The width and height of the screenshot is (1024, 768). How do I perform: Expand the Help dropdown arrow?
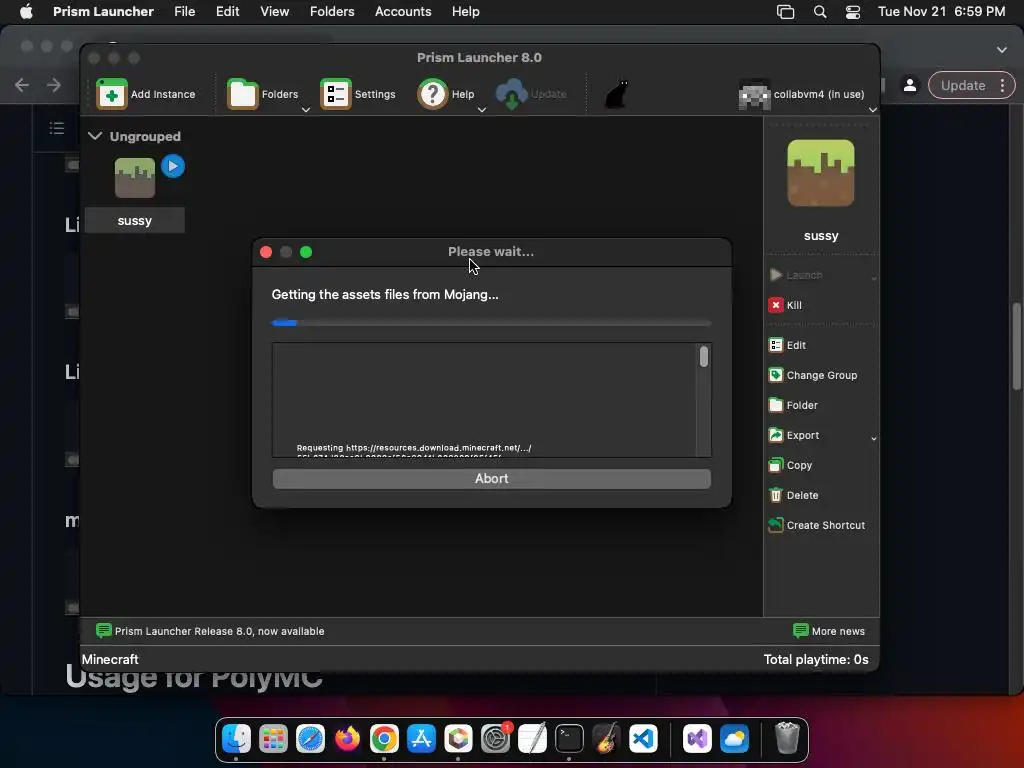482,110
